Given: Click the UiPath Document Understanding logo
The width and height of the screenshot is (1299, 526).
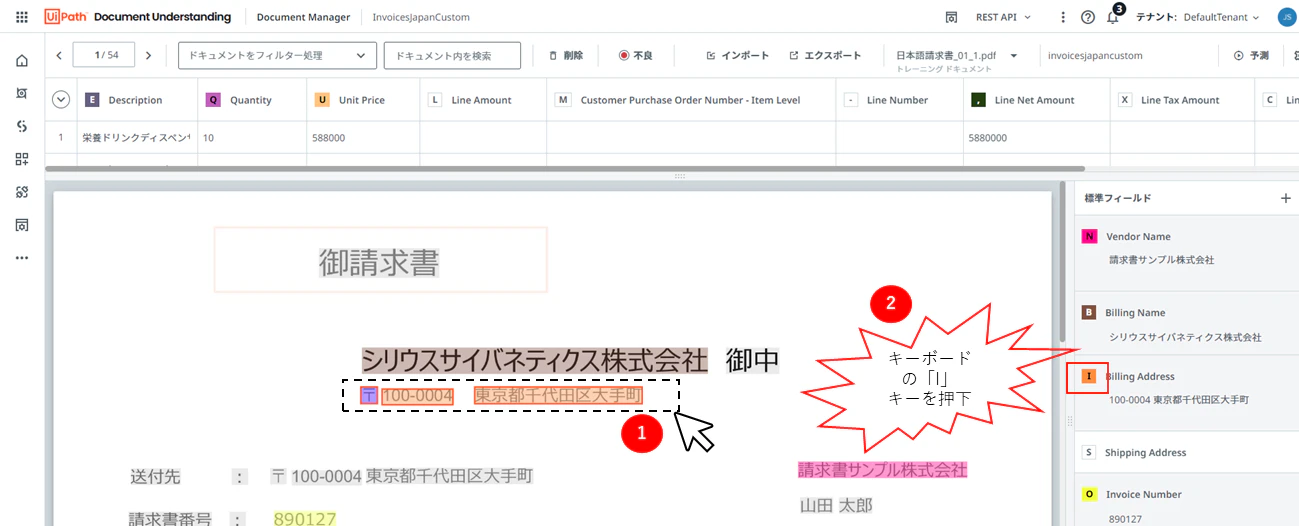Looking at the screenshot, I should coord(138,17).
